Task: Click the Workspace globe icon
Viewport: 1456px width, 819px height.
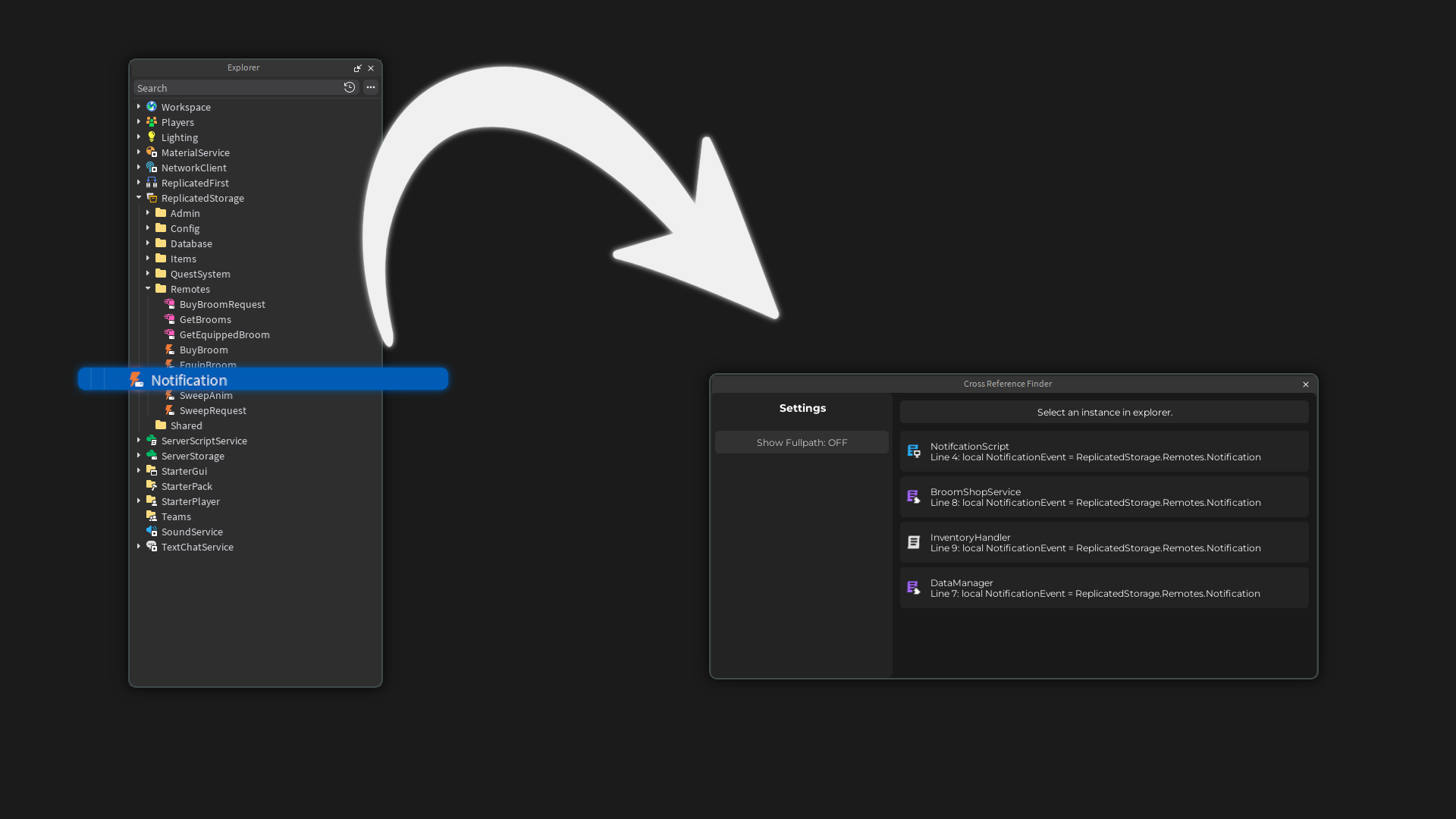Action: [x=151, y=107]
